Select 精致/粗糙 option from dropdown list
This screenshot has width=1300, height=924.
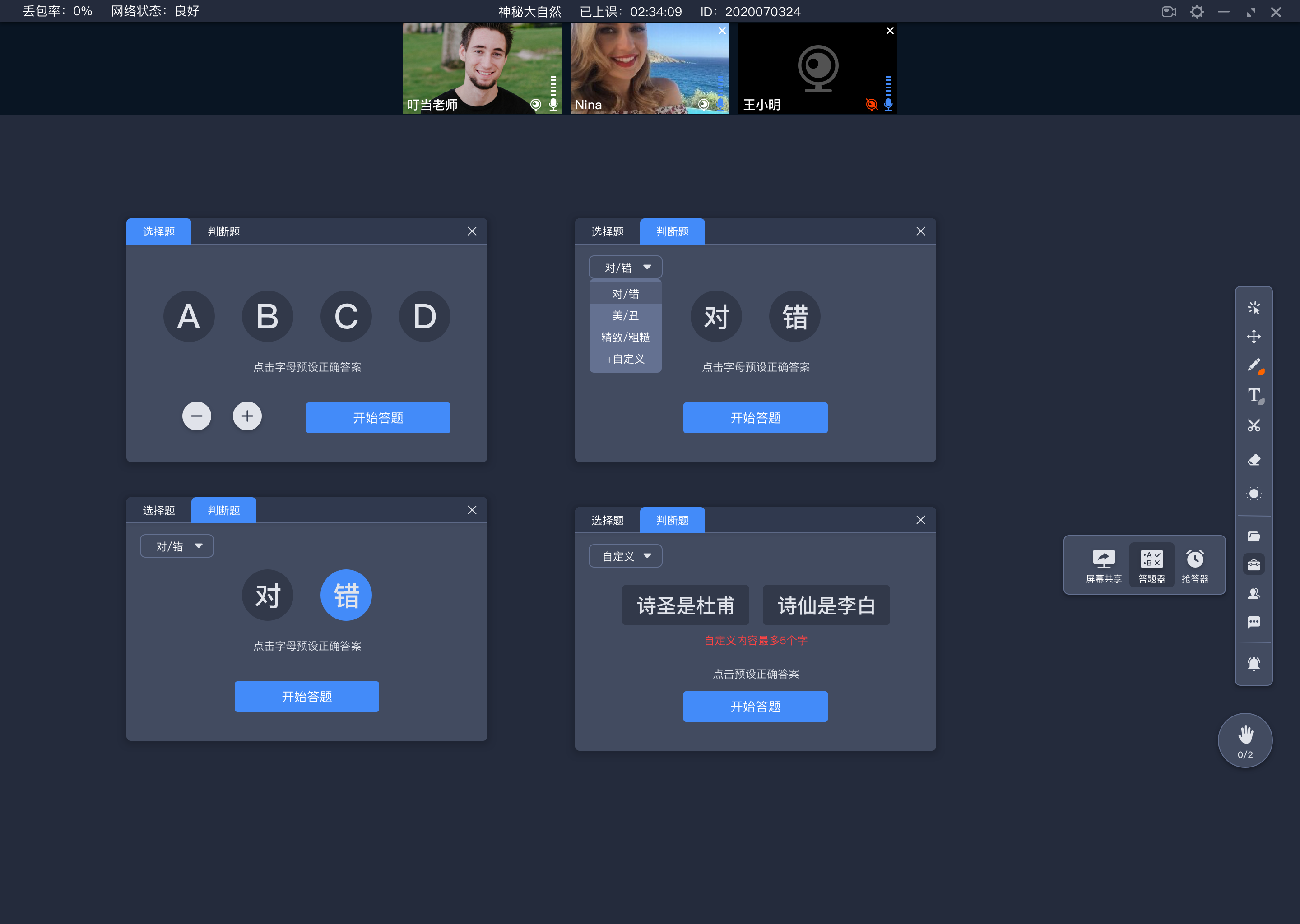click(623, 337)
